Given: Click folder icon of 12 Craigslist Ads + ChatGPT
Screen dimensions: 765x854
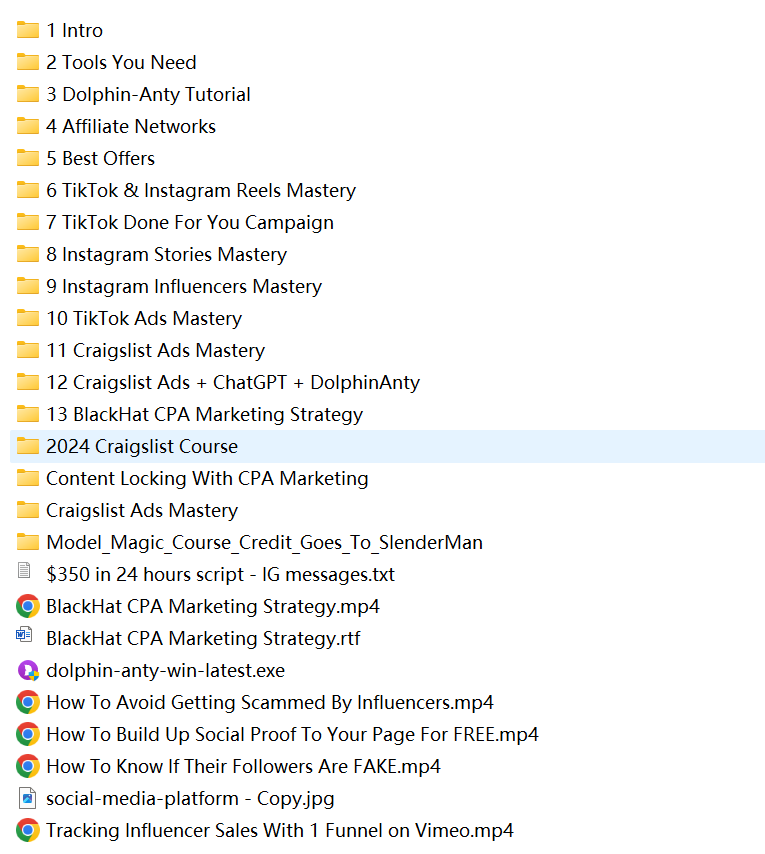Looking at the screenshot, I should coord(27,382).
